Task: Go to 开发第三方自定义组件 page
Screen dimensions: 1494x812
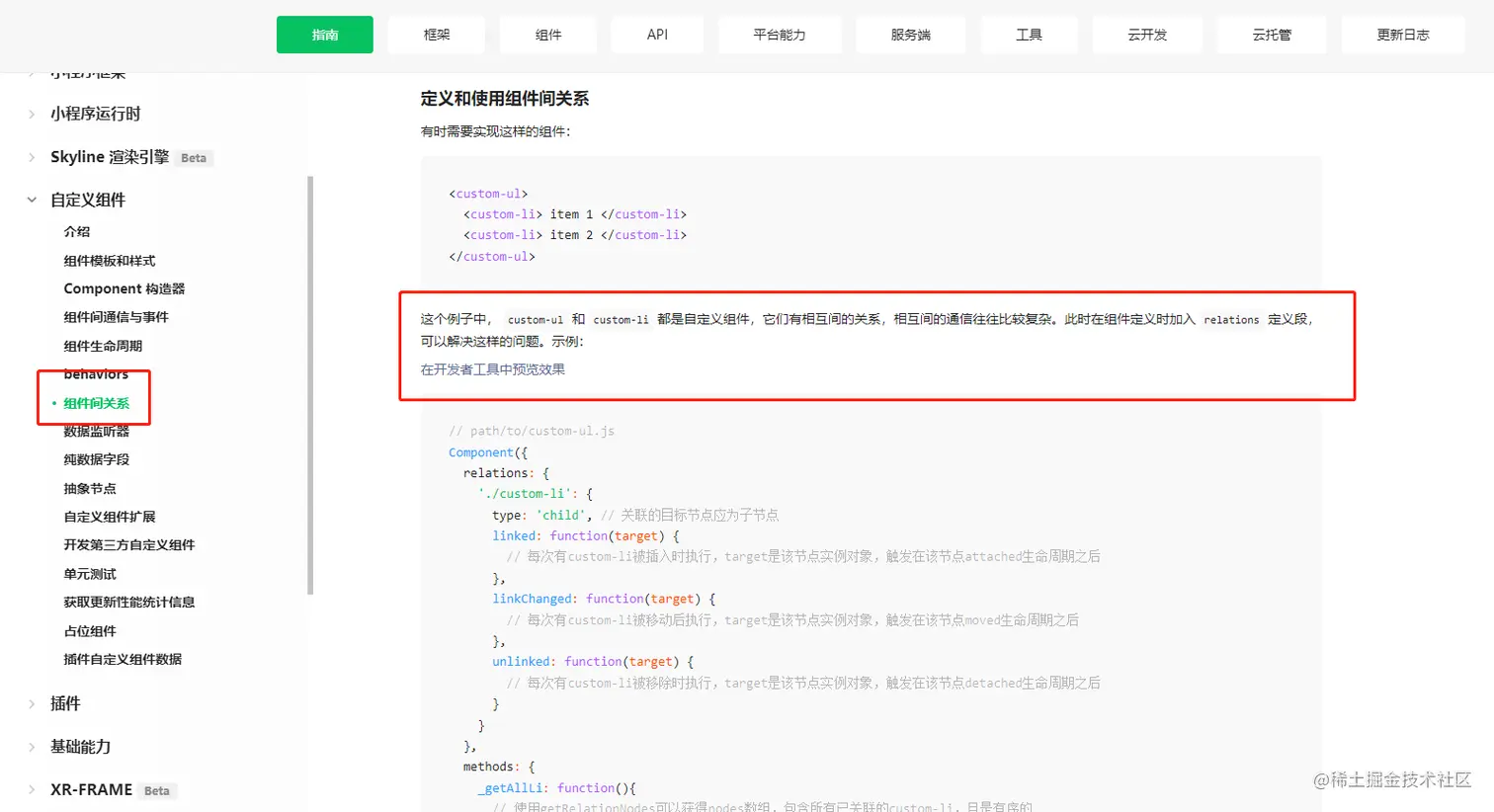Action: [x=129, y=544]
